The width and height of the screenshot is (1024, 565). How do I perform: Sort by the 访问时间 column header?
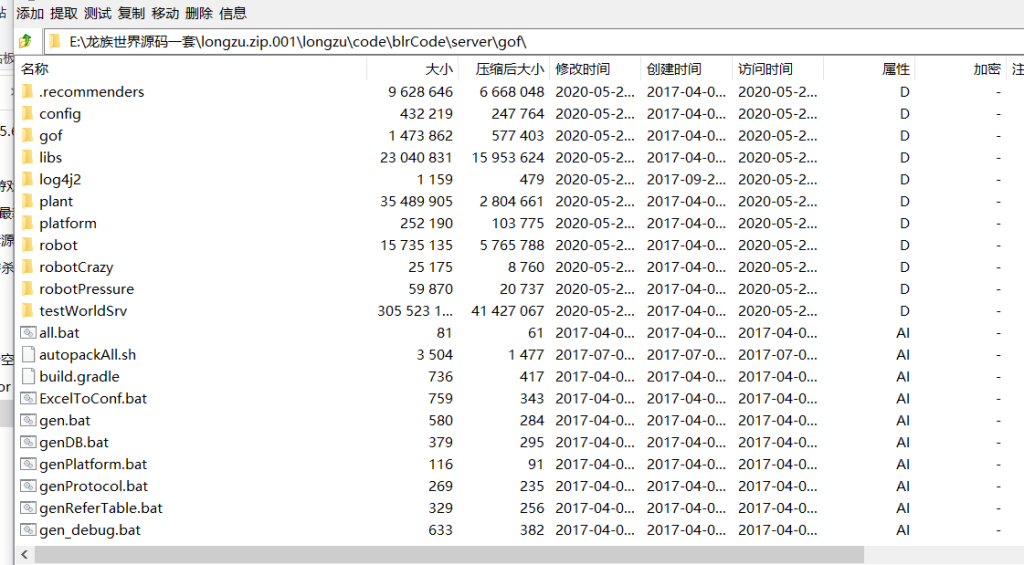tap(778, 69)
